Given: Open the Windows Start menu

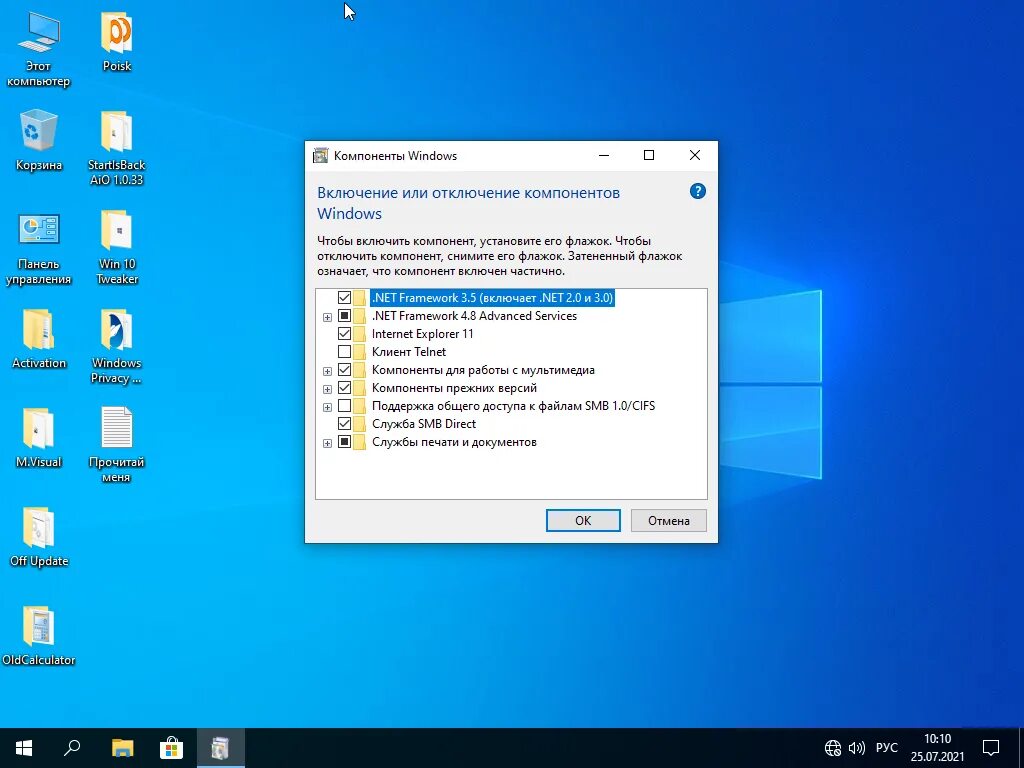Looking at the screenshot, I should click(x=24, y=748).
